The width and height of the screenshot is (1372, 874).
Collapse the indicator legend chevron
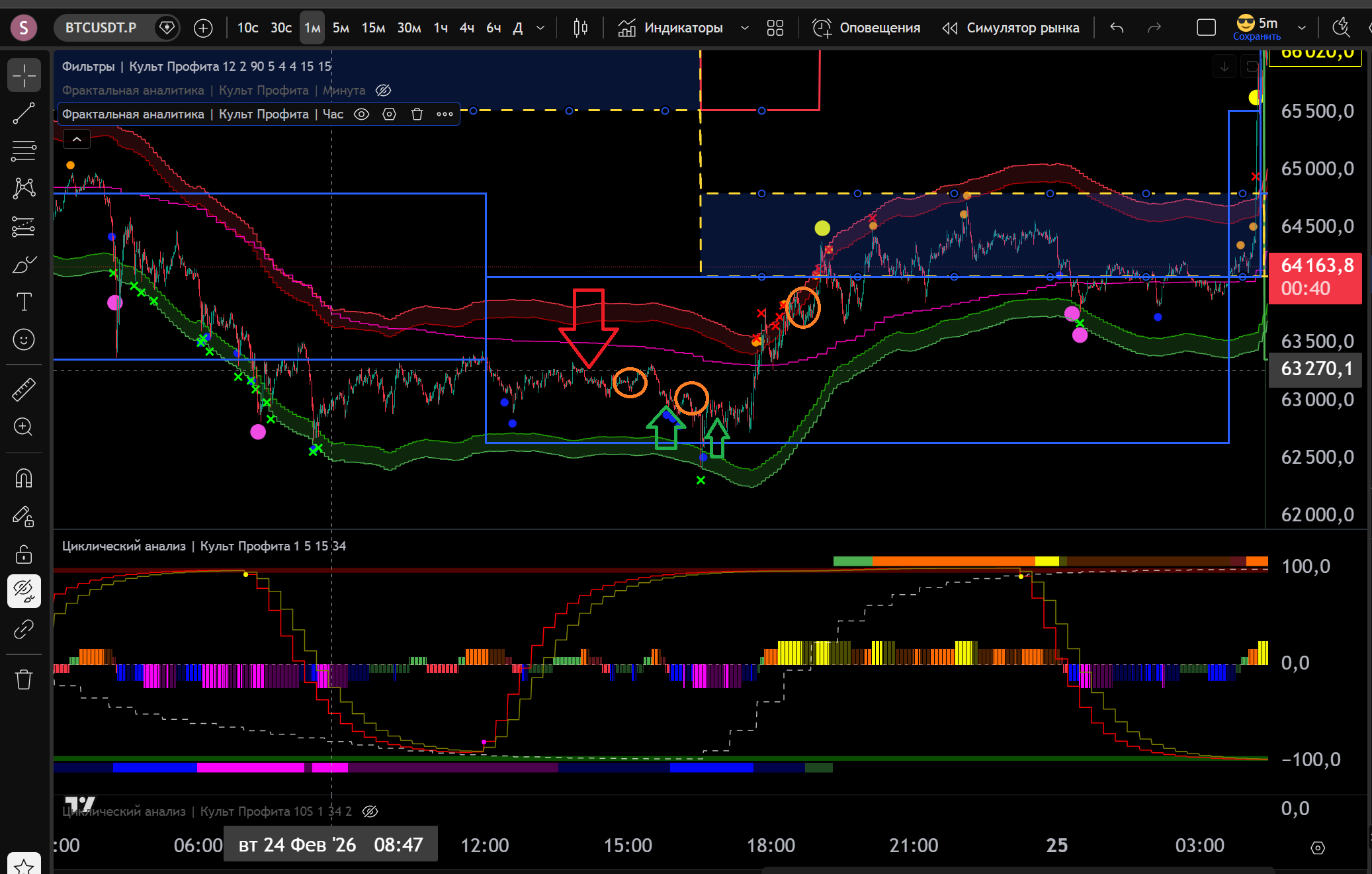tap(77, 139)
